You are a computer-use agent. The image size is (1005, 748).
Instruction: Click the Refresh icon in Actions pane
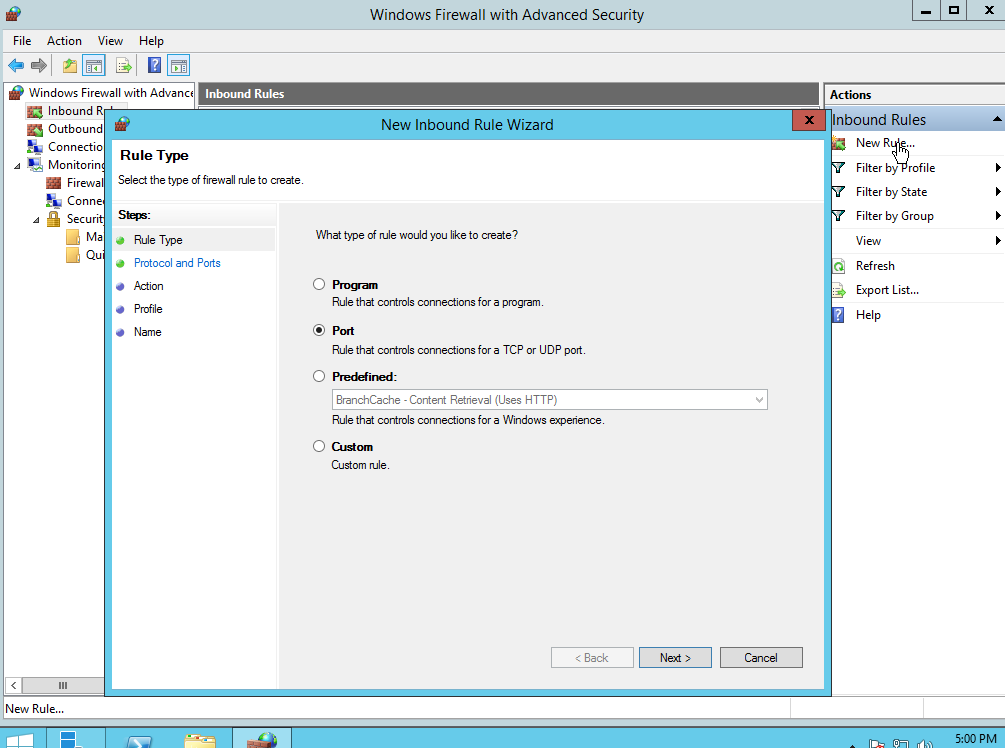838,266
